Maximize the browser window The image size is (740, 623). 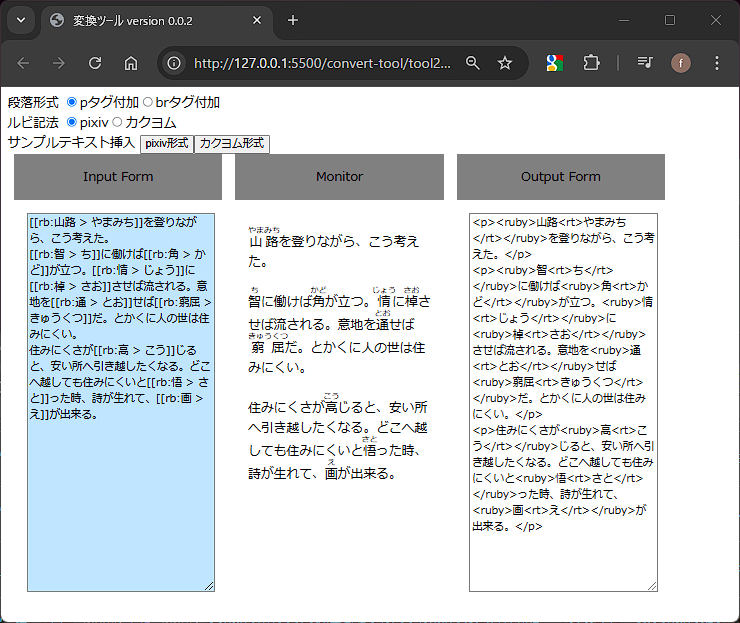pyautogui.click(x=670, y=20)
